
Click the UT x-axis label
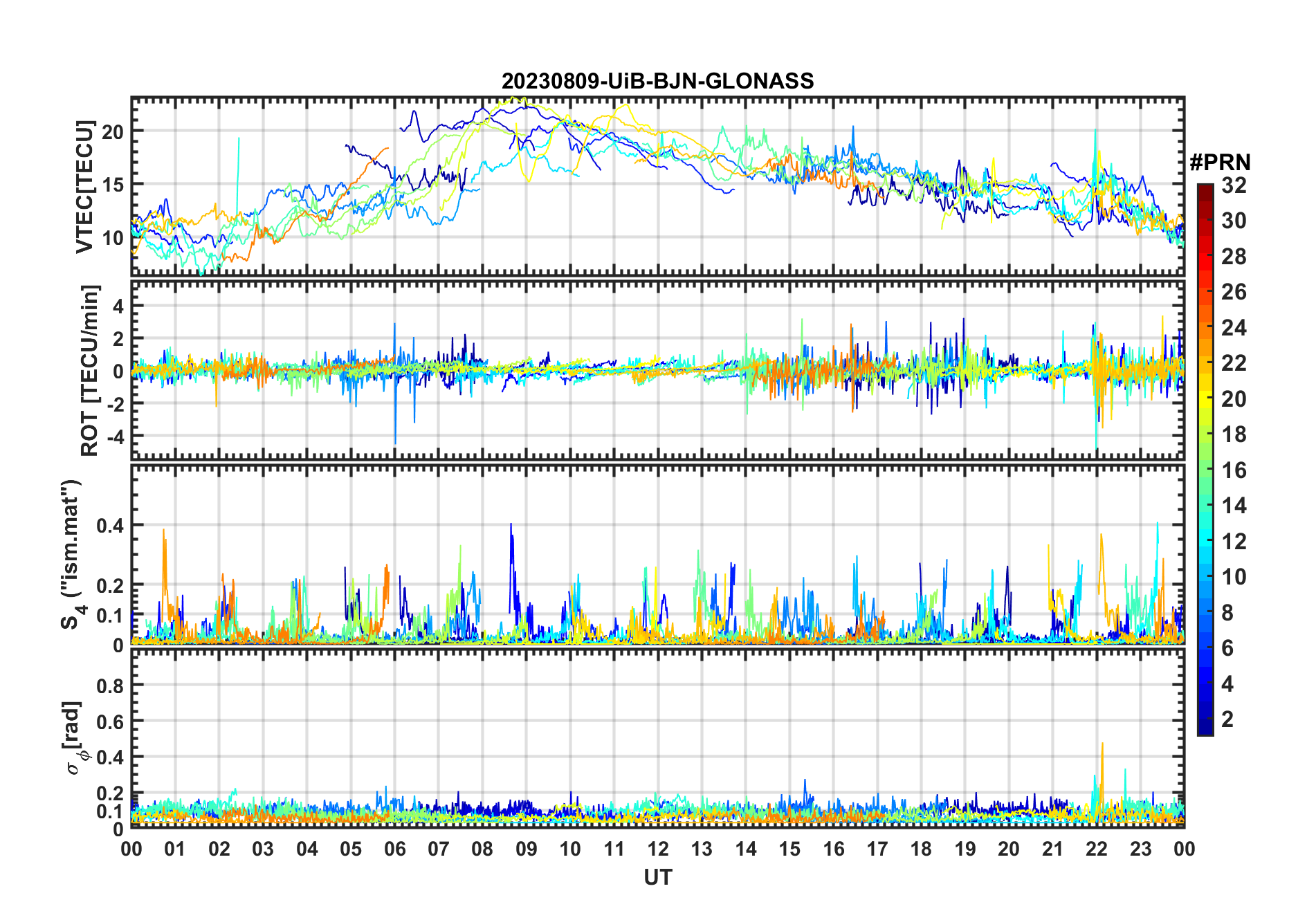(657, 878)
